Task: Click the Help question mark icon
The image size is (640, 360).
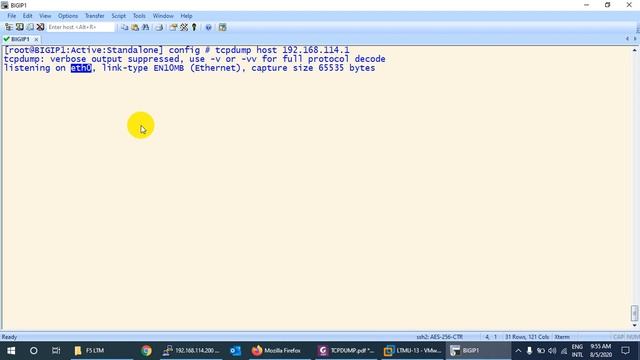Action: pos(209,27)
